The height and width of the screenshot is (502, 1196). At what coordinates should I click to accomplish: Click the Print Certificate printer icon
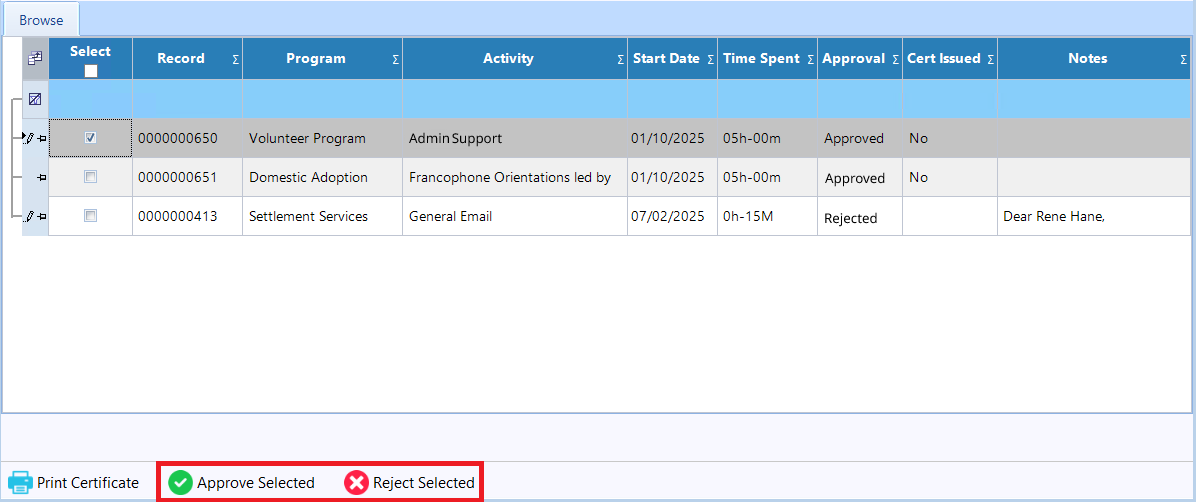[20, 483]
